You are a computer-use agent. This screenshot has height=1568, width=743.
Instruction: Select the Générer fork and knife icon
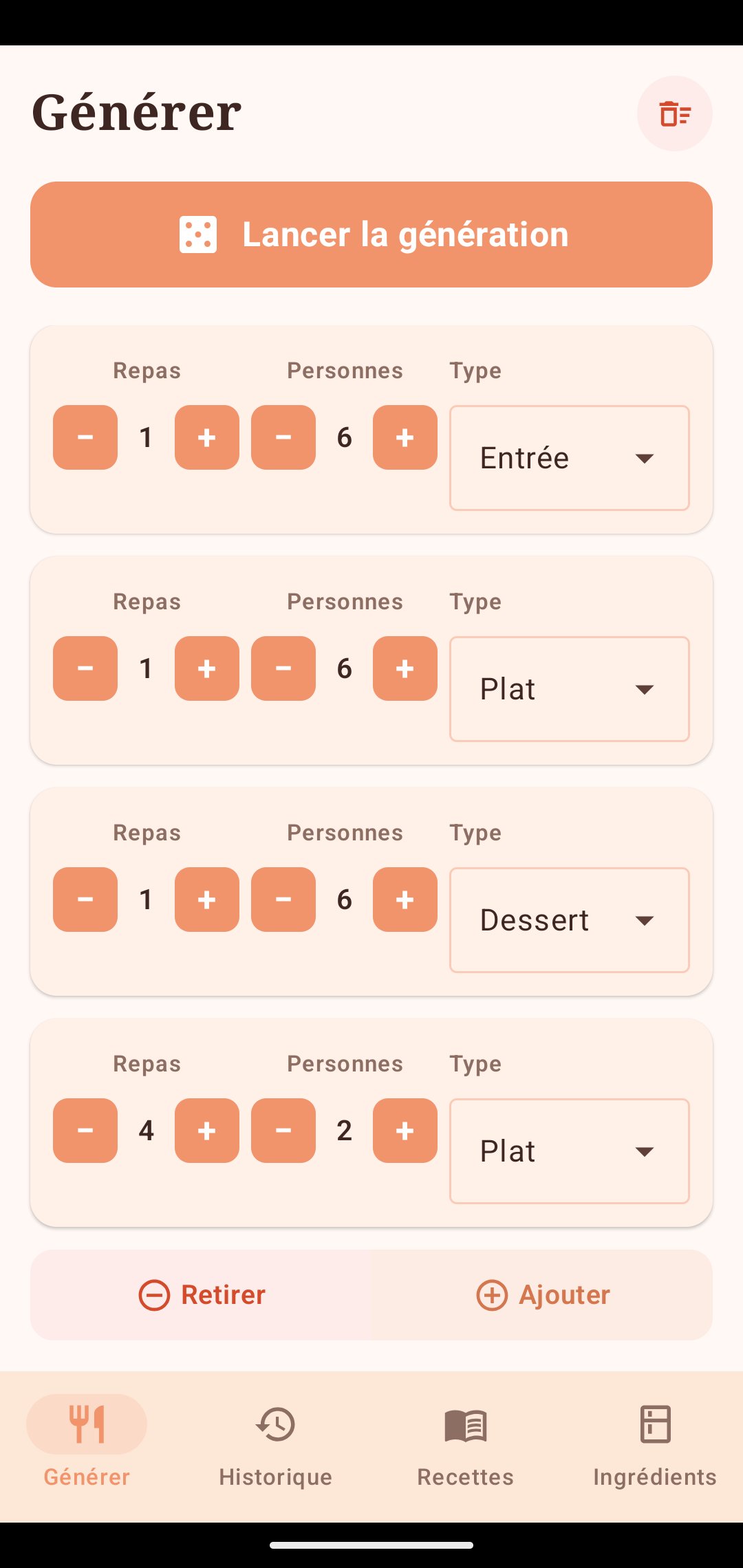(x=87, y=1424)
